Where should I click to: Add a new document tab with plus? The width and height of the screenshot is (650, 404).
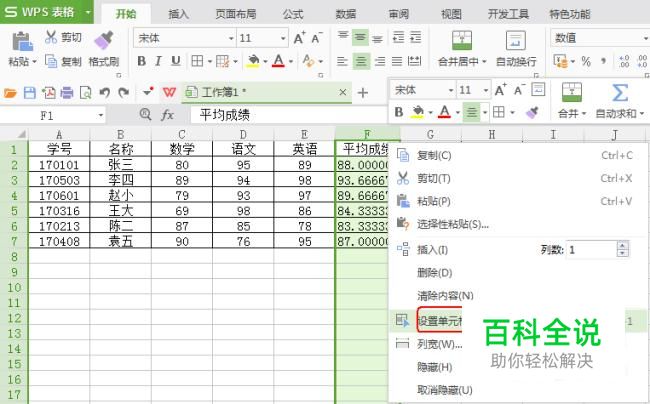click(363, 92)
